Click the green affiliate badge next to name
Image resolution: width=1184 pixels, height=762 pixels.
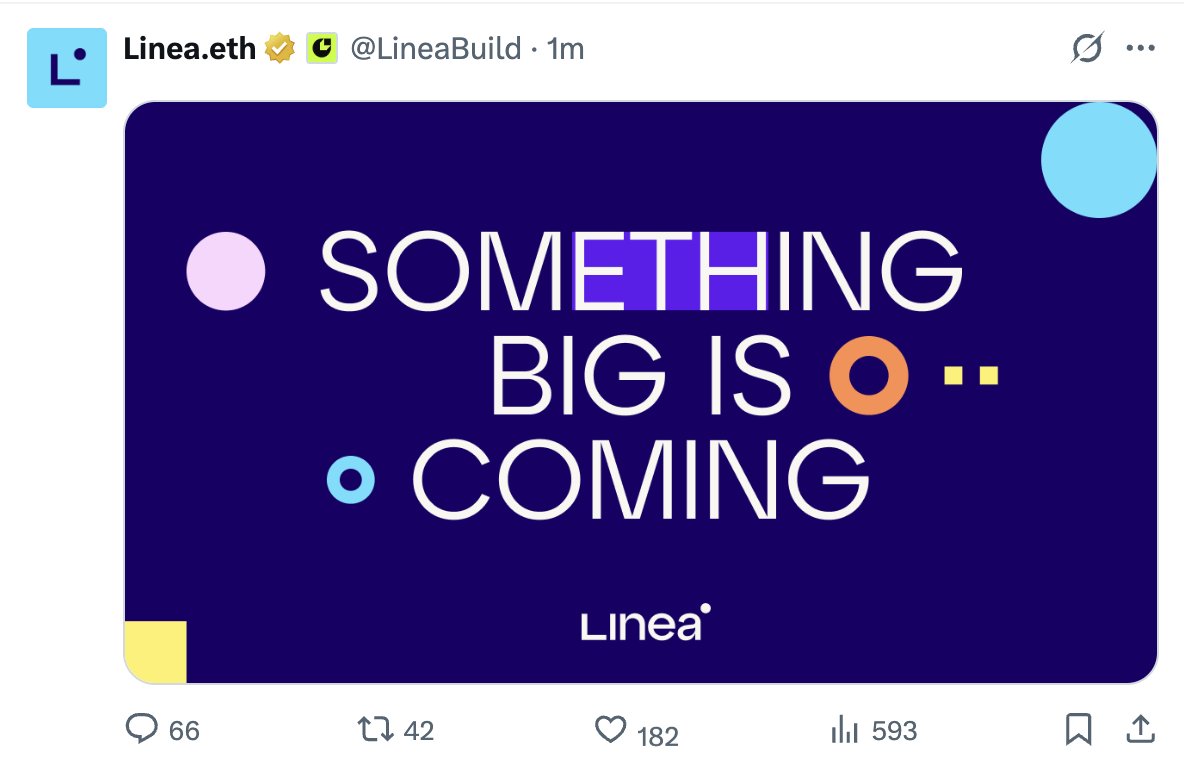tap(322, 48)
